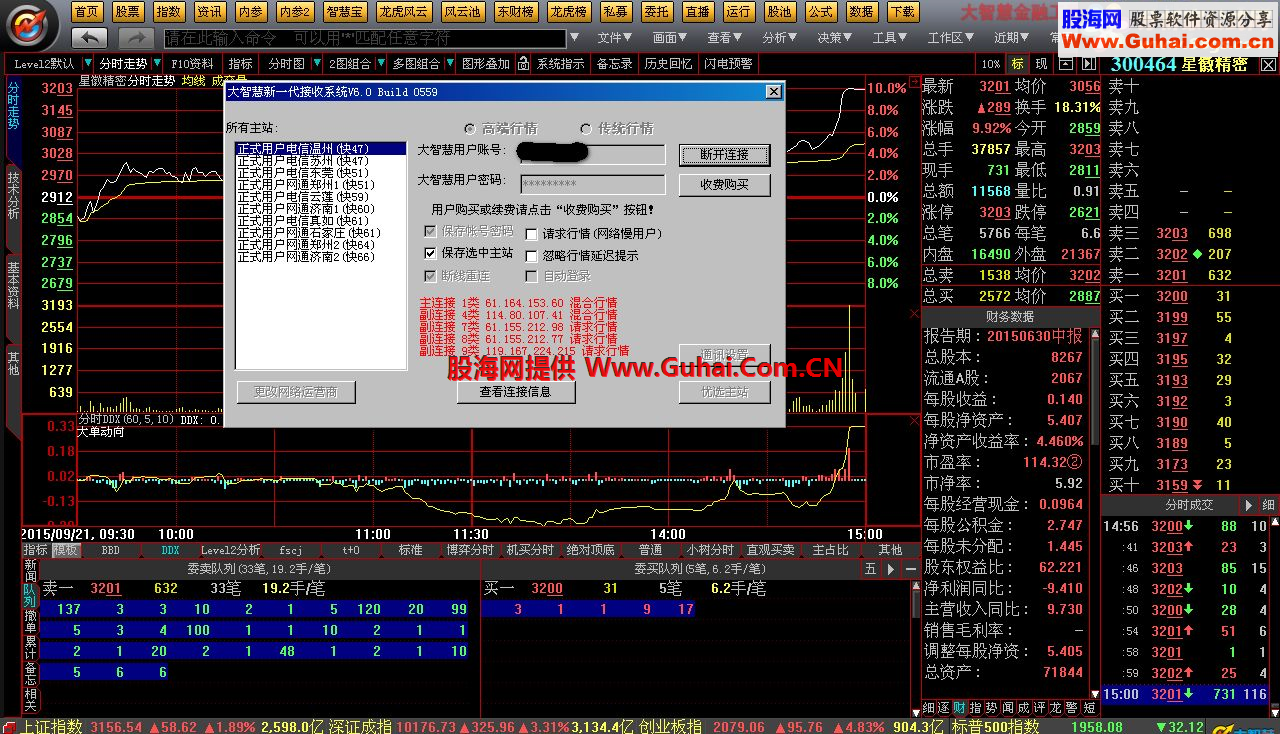The image size is (1280, 734).
Task: Open the 文件 dropdown menu
Action: [613, 38]
